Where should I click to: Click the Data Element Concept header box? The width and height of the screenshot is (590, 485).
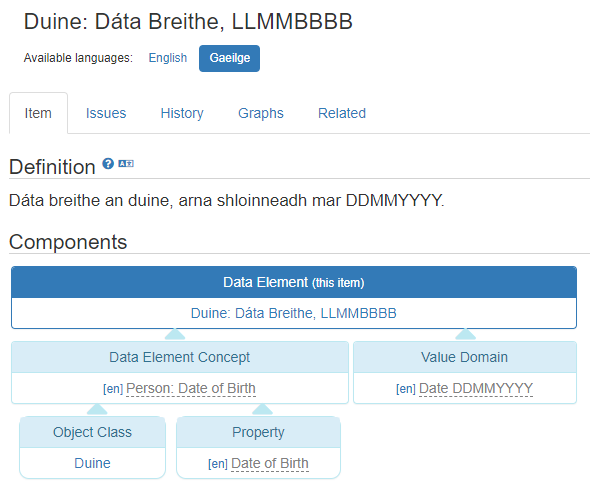click(180, 357)
